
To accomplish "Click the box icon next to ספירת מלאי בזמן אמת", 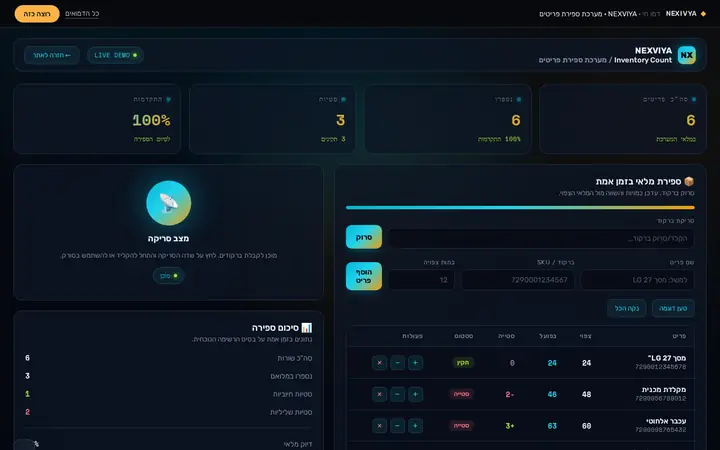I will (x=689, y=181).
